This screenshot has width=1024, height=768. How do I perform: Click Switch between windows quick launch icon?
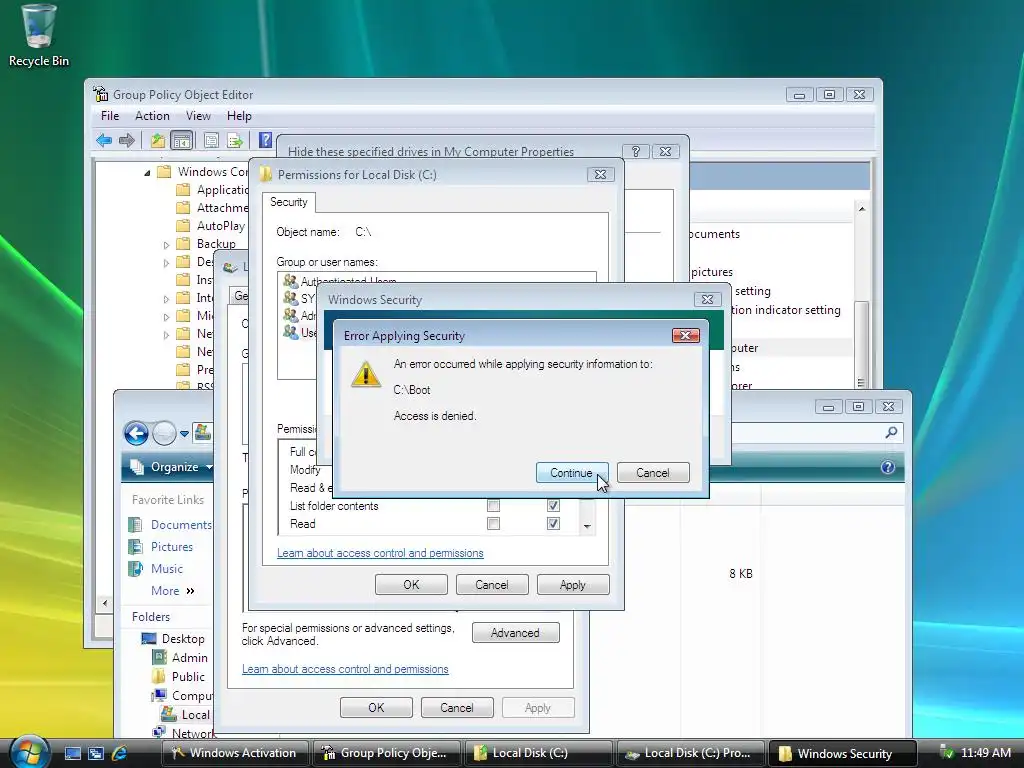pyautogui.click(x=96, y=753)
